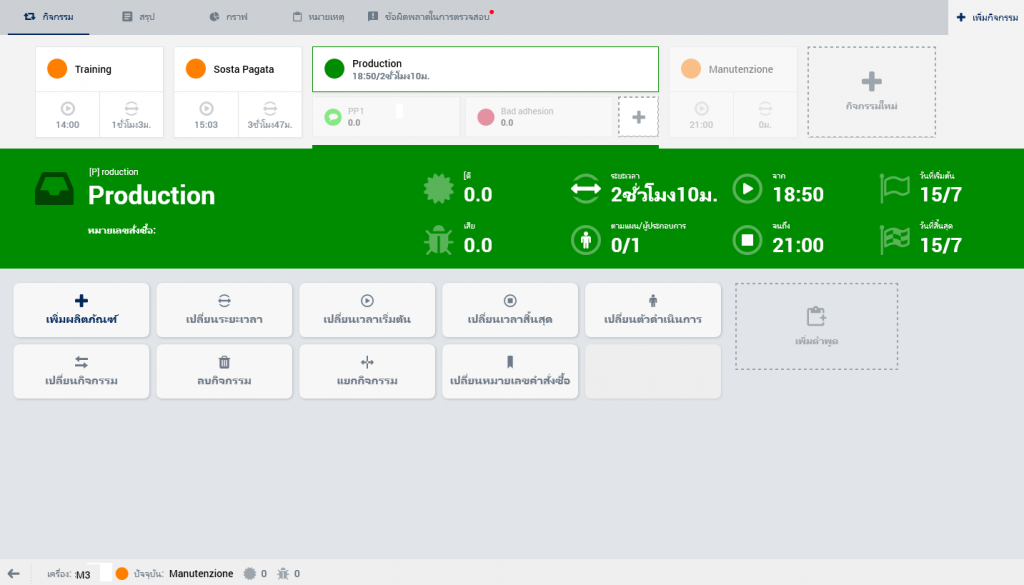Open the ข้อผิดพลาดในการตรวจสอบ tab
Image resolution: width=1024 pixels, height=585 pixels.
(428, 17)
